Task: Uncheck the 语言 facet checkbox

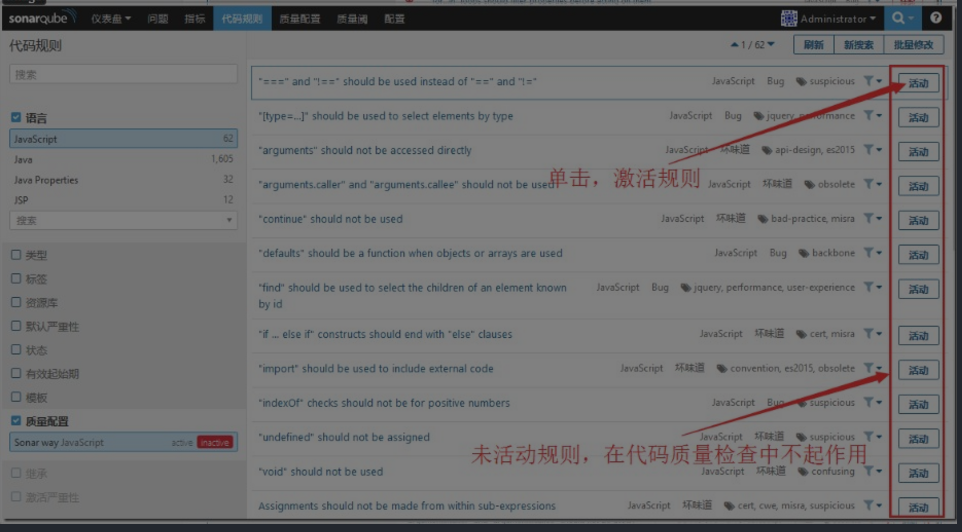Action: (x=16, y=117)
